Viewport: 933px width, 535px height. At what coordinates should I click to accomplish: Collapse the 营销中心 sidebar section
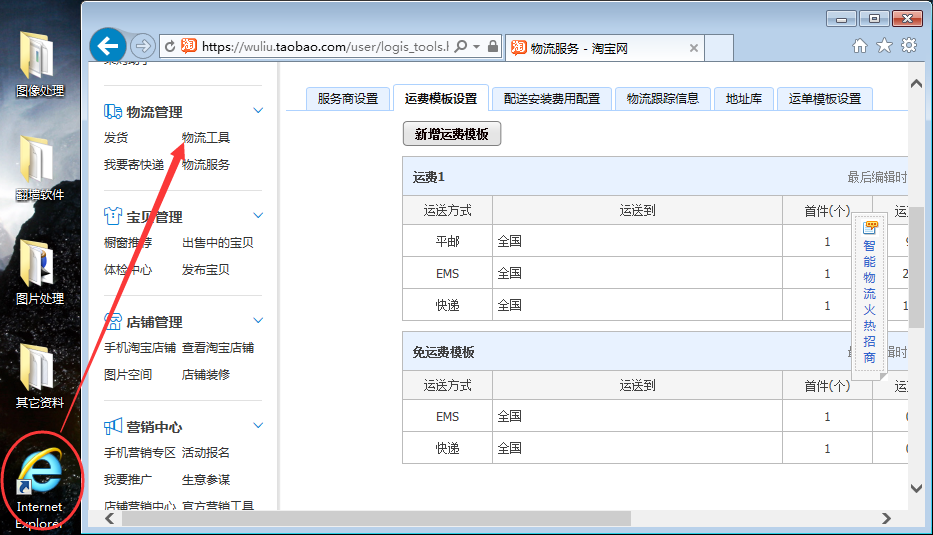coord(258,426)
